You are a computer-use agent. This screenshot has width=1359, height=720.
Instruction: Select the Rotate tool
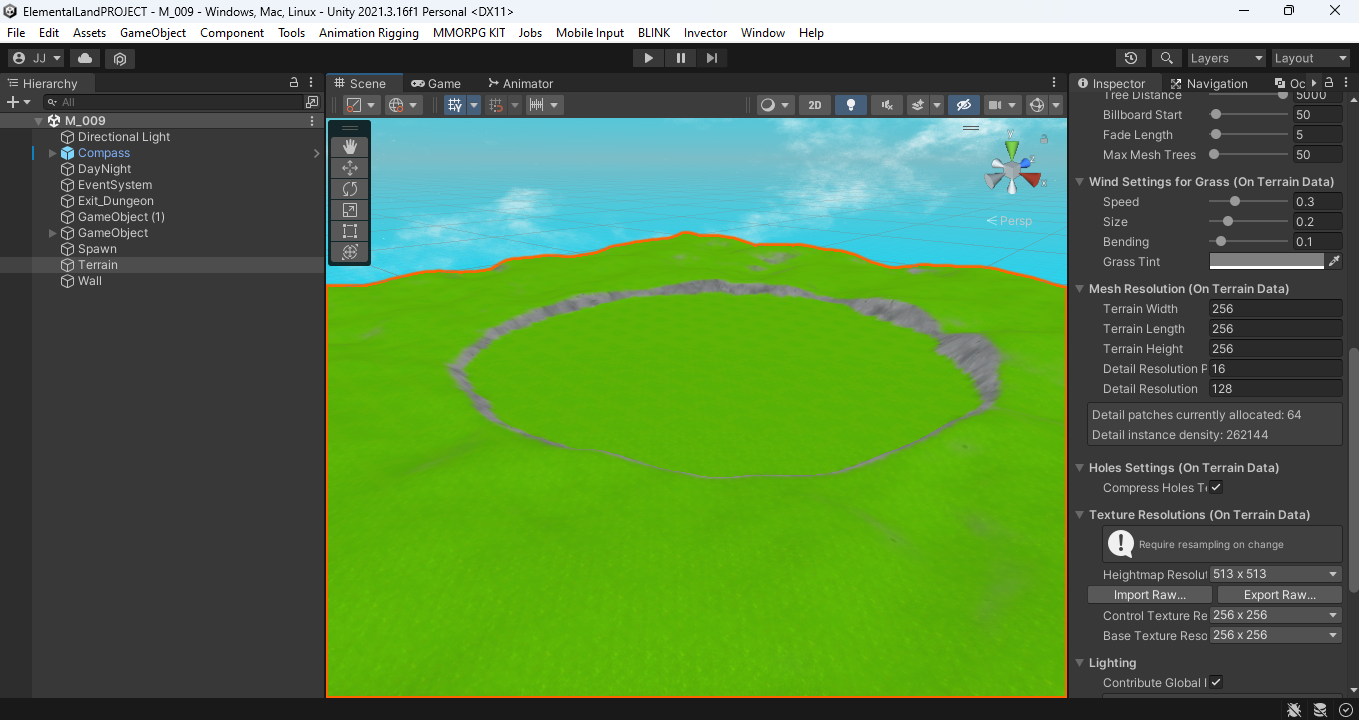(x=349, y=188)
